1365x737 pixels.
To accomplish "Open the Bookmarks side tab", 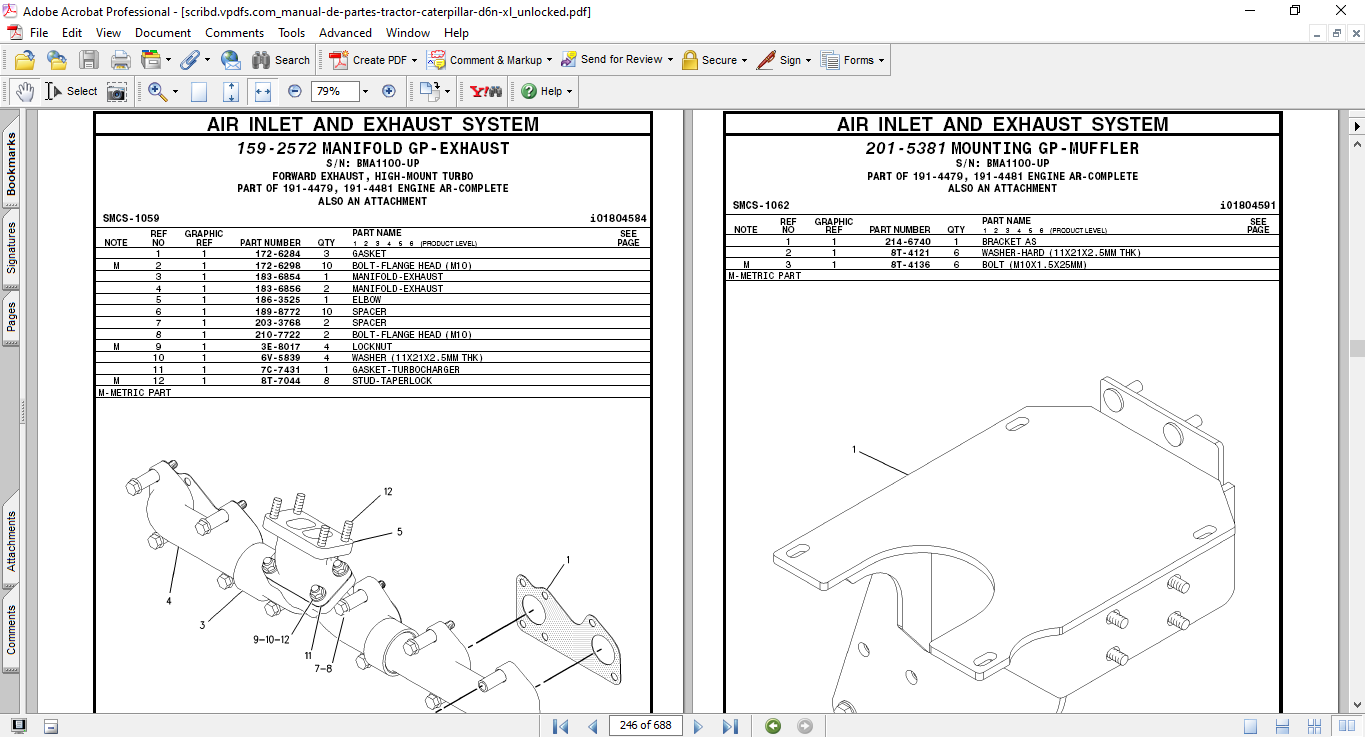I will point(11,166).
